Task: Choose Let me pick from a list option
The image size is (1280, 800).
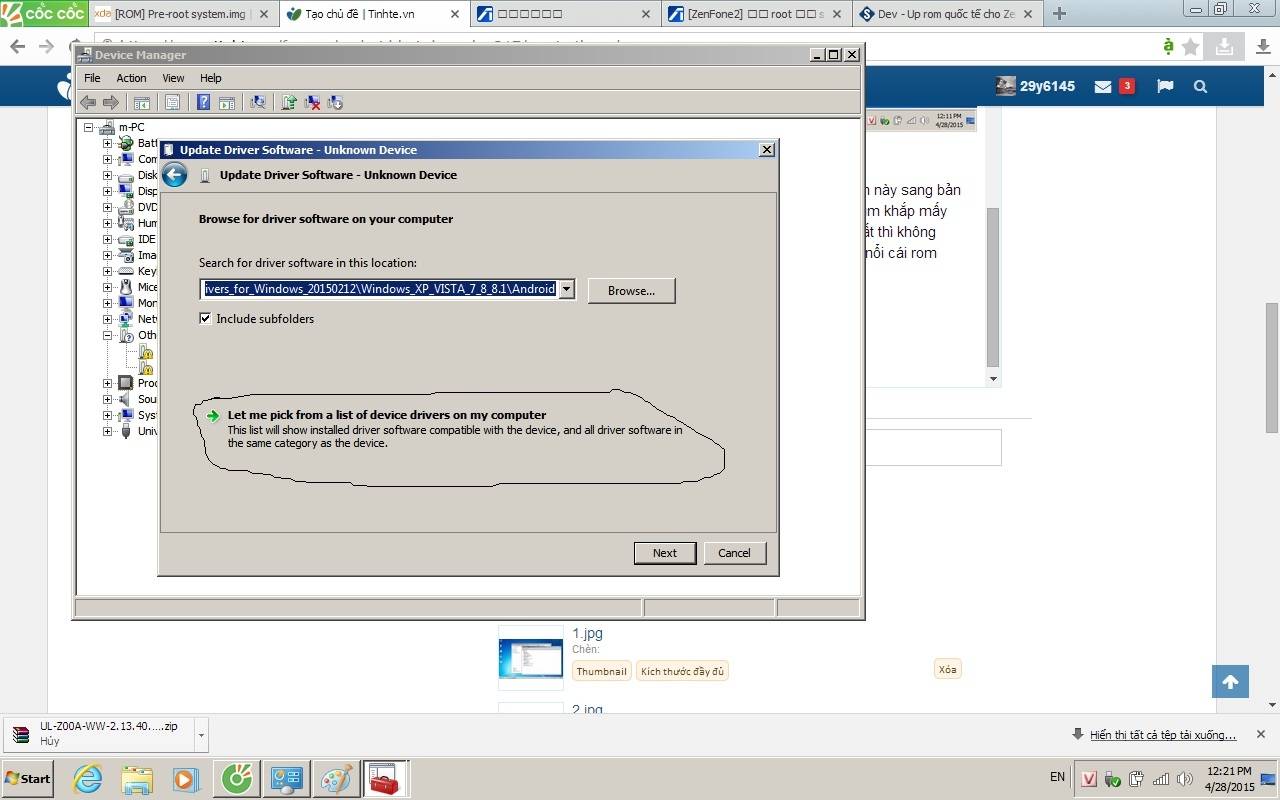Action: coord(386,415)
